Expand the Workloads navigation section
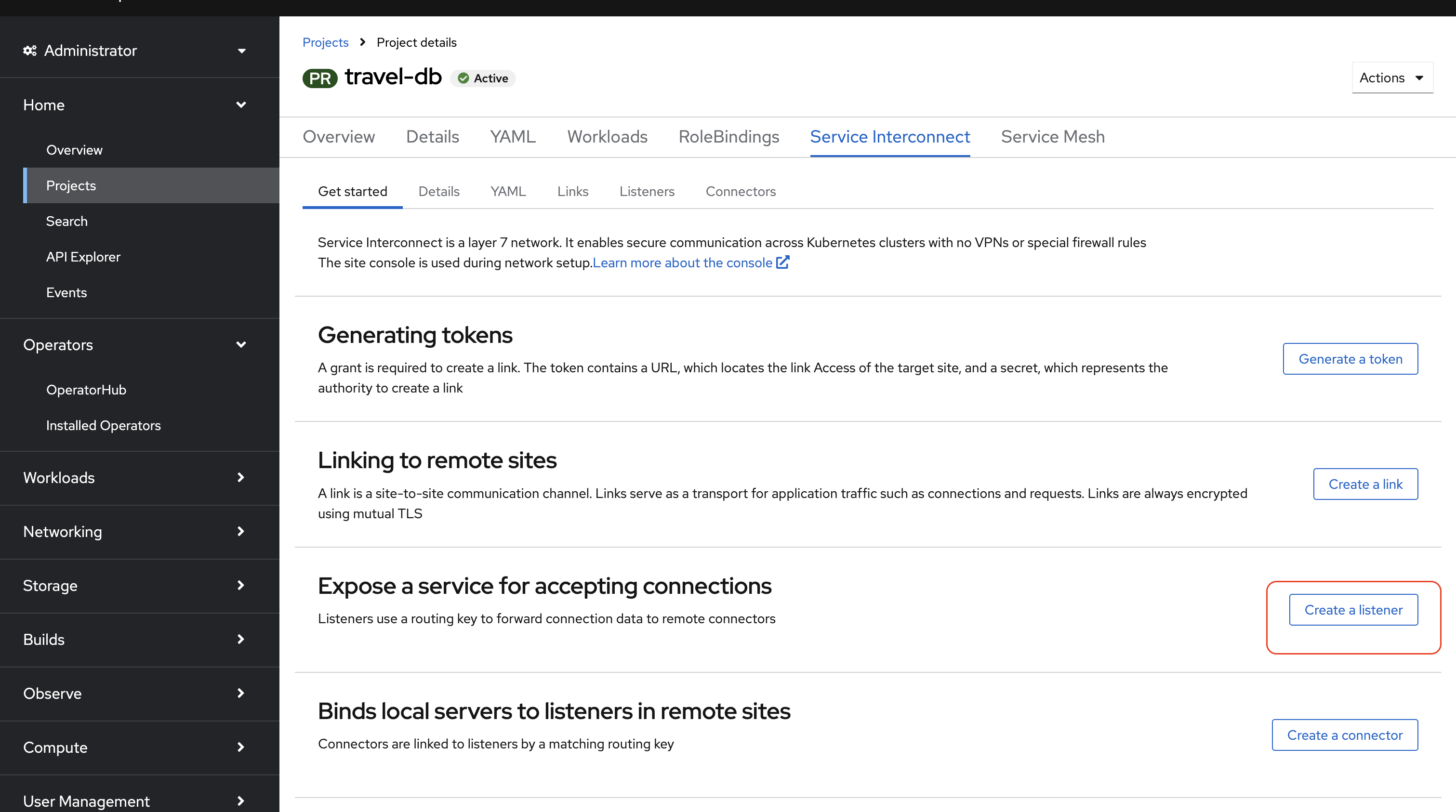 click(x=136, y=477)
